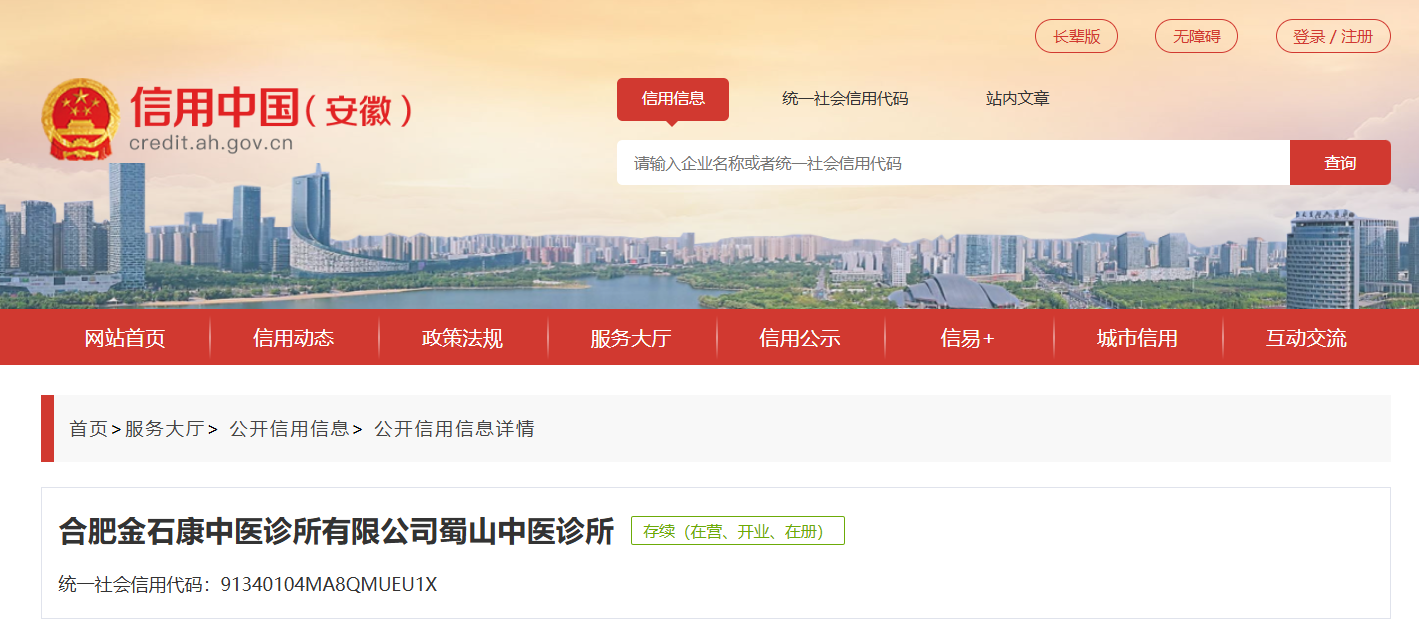Open 服务大厅 navigation menu
This screenshot has height=633, width=1419.
coord(631,338)
